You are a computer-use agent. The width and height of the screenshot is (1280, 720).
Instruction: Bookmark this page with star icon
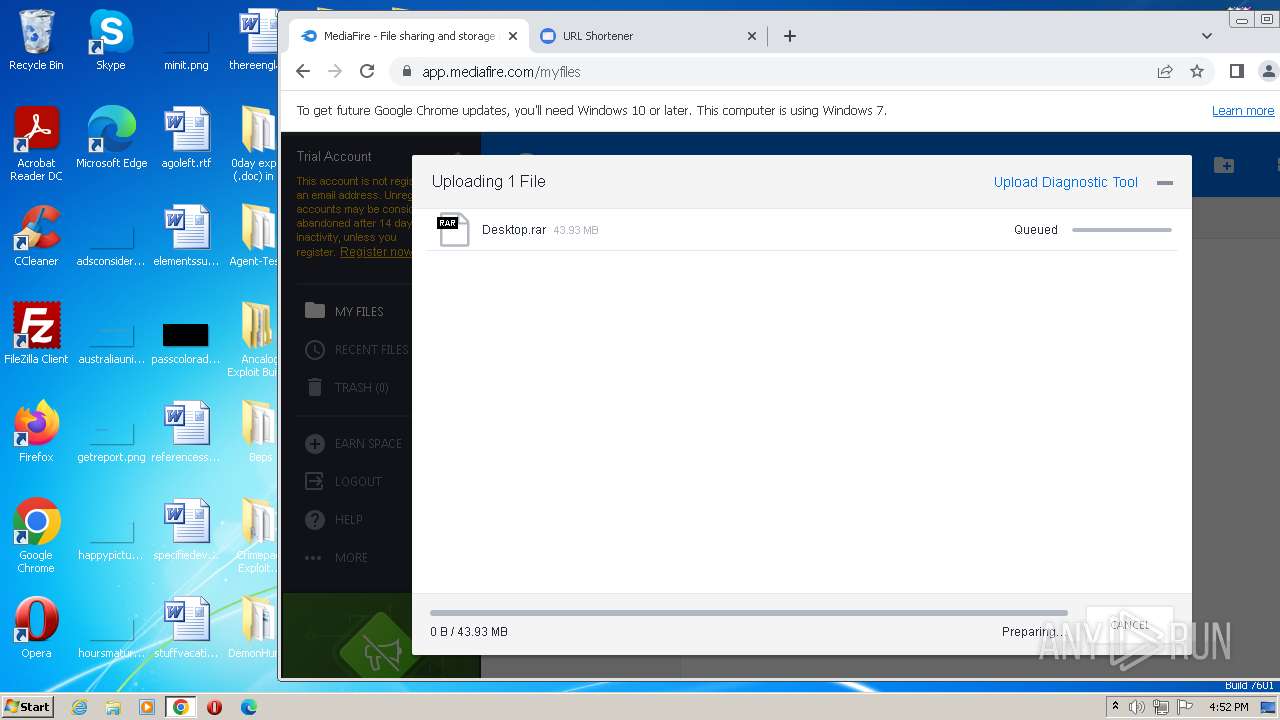point(1197,71)
